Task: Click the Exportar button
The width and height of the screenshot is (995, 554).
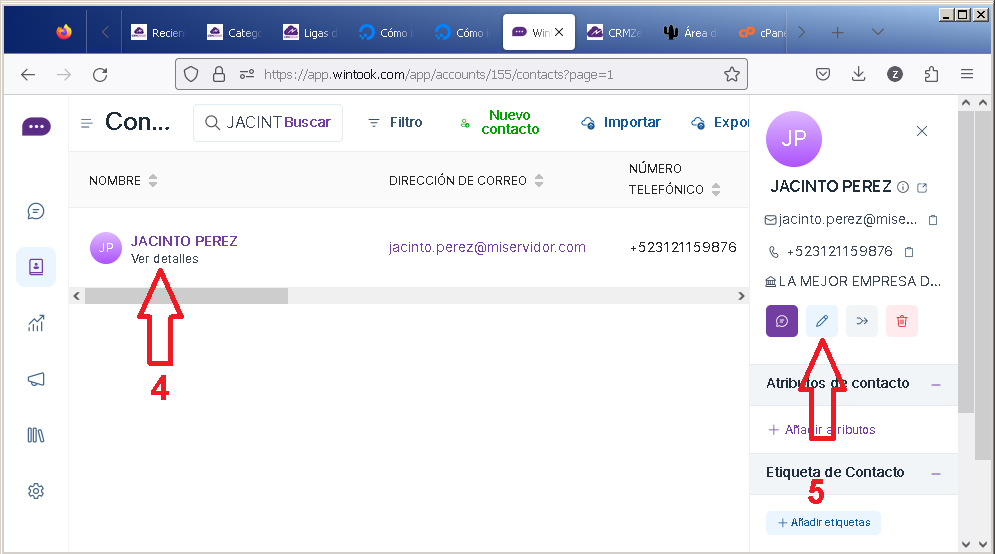Action: click(720, 122)
